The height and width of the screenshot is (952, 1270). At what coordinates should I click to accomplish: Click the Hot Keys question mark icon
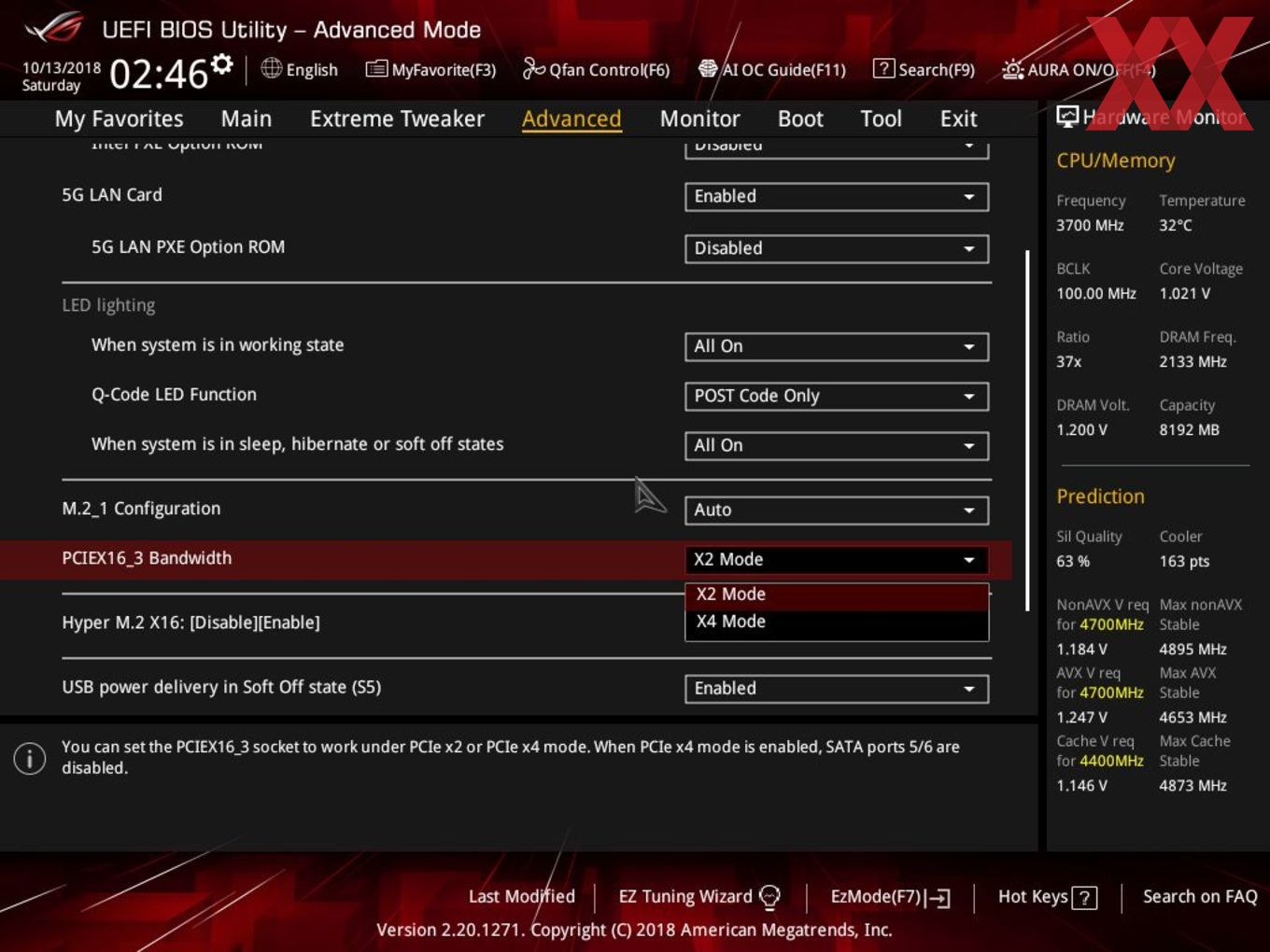pyautogui.click(x=1084, y=898)
